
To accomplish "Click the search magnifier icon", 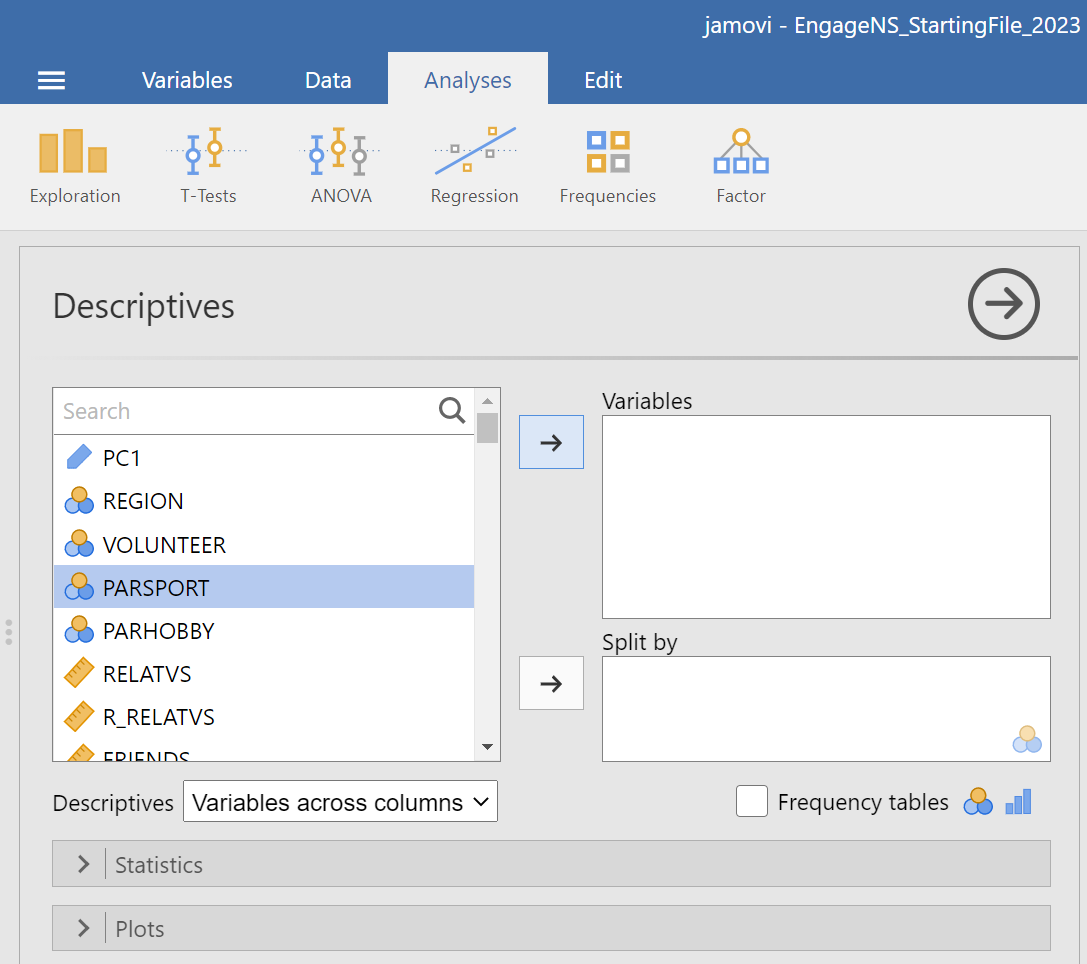I will [452, 410].
